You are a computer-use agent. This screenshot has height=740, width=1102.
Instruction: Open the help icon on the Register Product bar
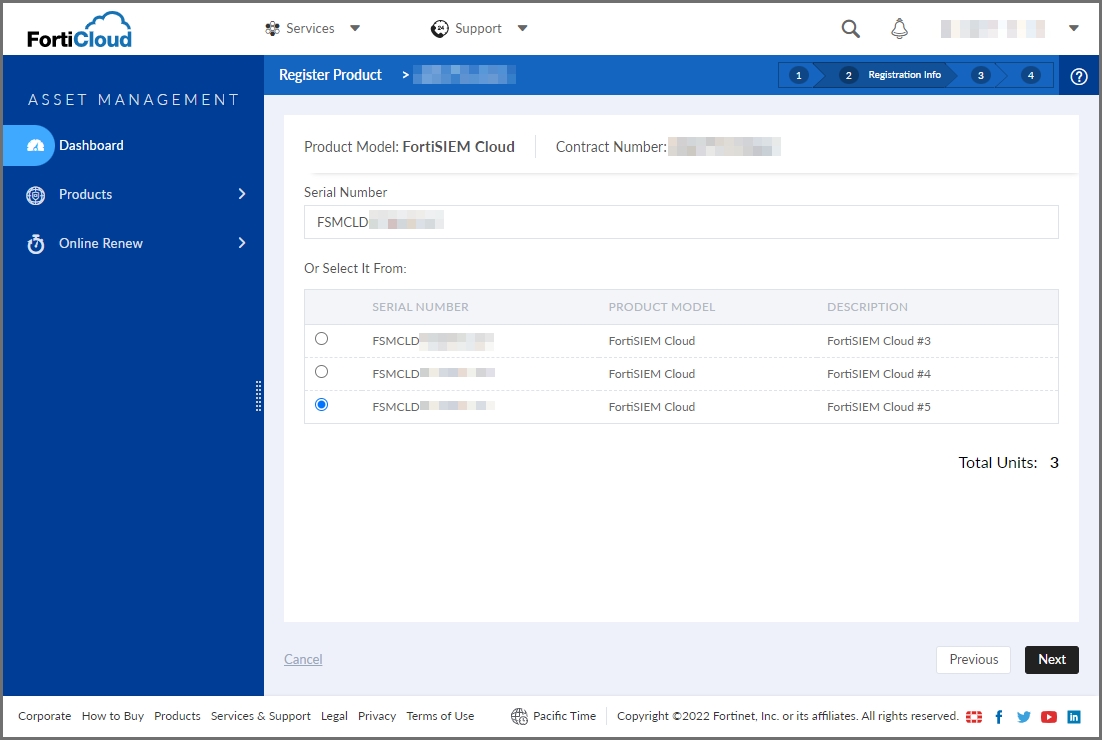1078,75
